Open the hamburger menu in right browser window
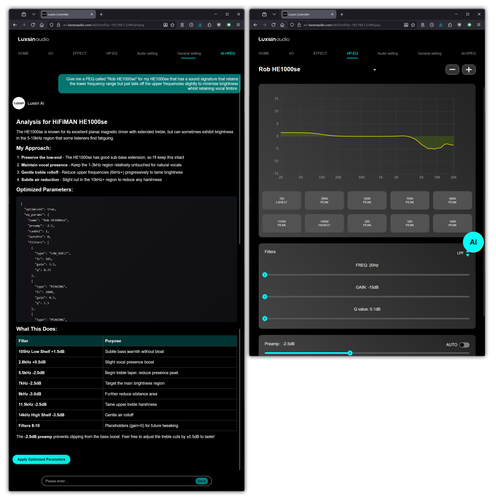Screen dimensions: 496x500 [479, 25]
